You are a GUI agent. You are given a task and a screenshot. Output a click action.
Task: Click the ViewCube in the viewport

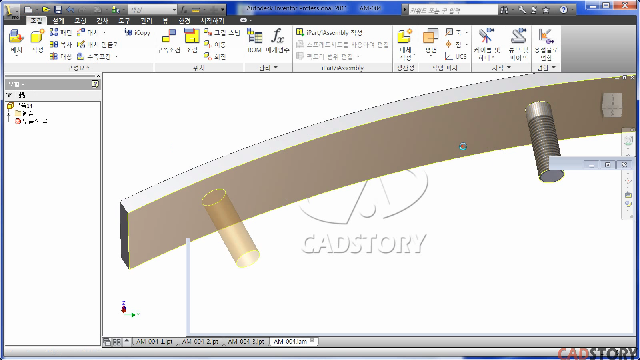click(612, 104)
